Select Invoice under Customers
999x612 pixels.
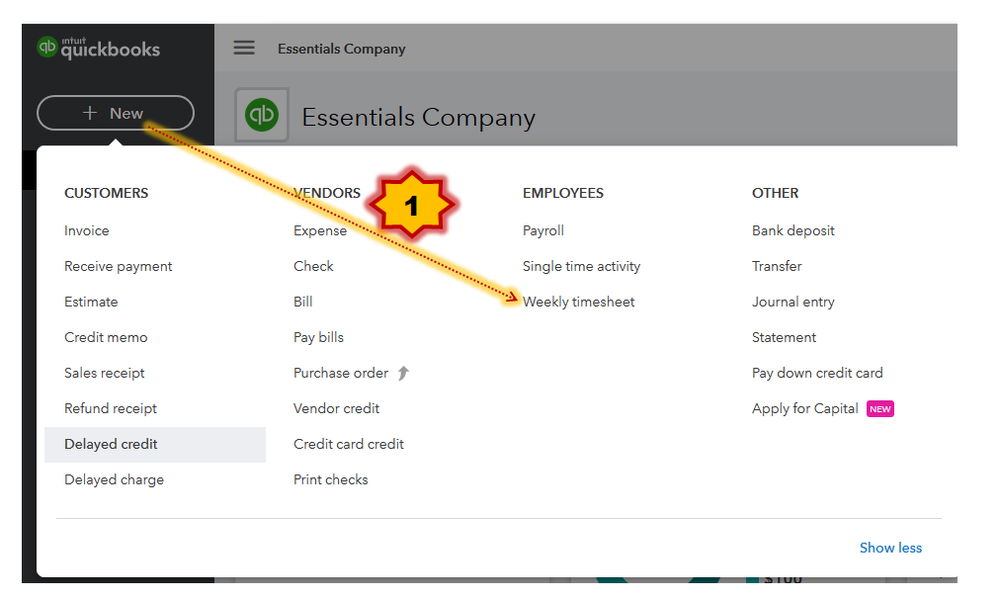[87, 231]
